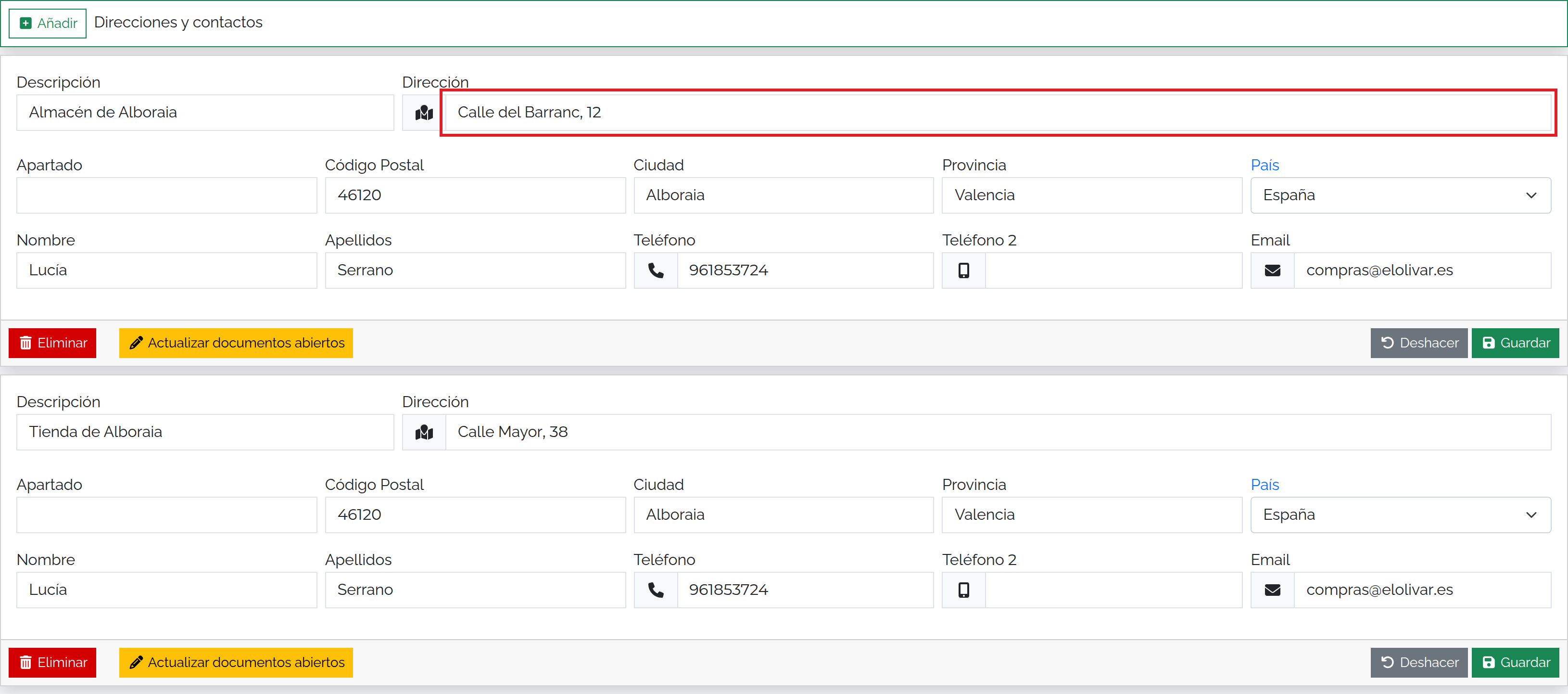This screenshot has width=1568, height=694.
Task: Edit Código Postal 46120 in Tienda card
Action: tap(475, 515)
